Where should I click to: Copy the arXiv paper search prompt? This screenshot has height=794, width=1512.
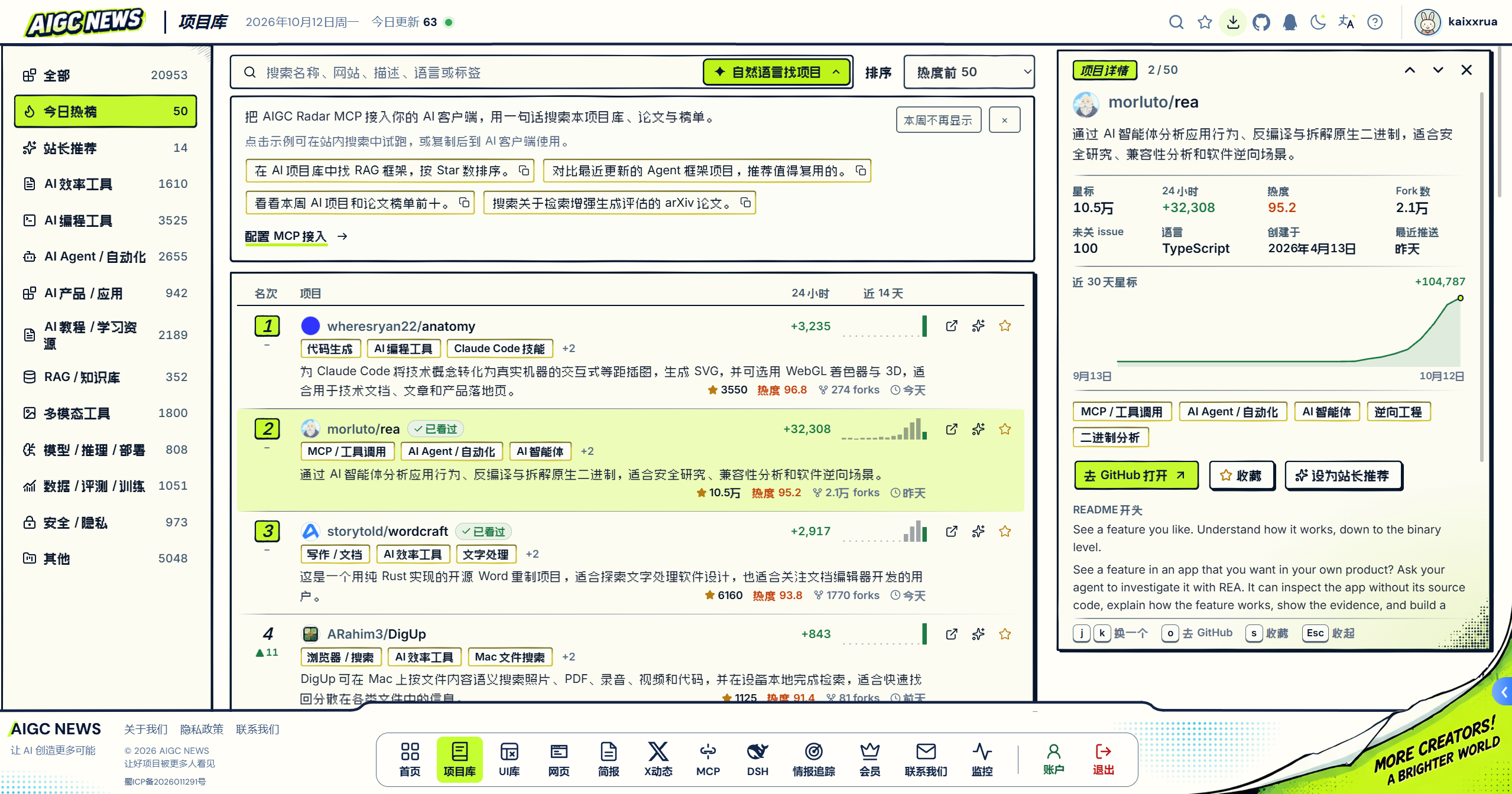(746, 203)
